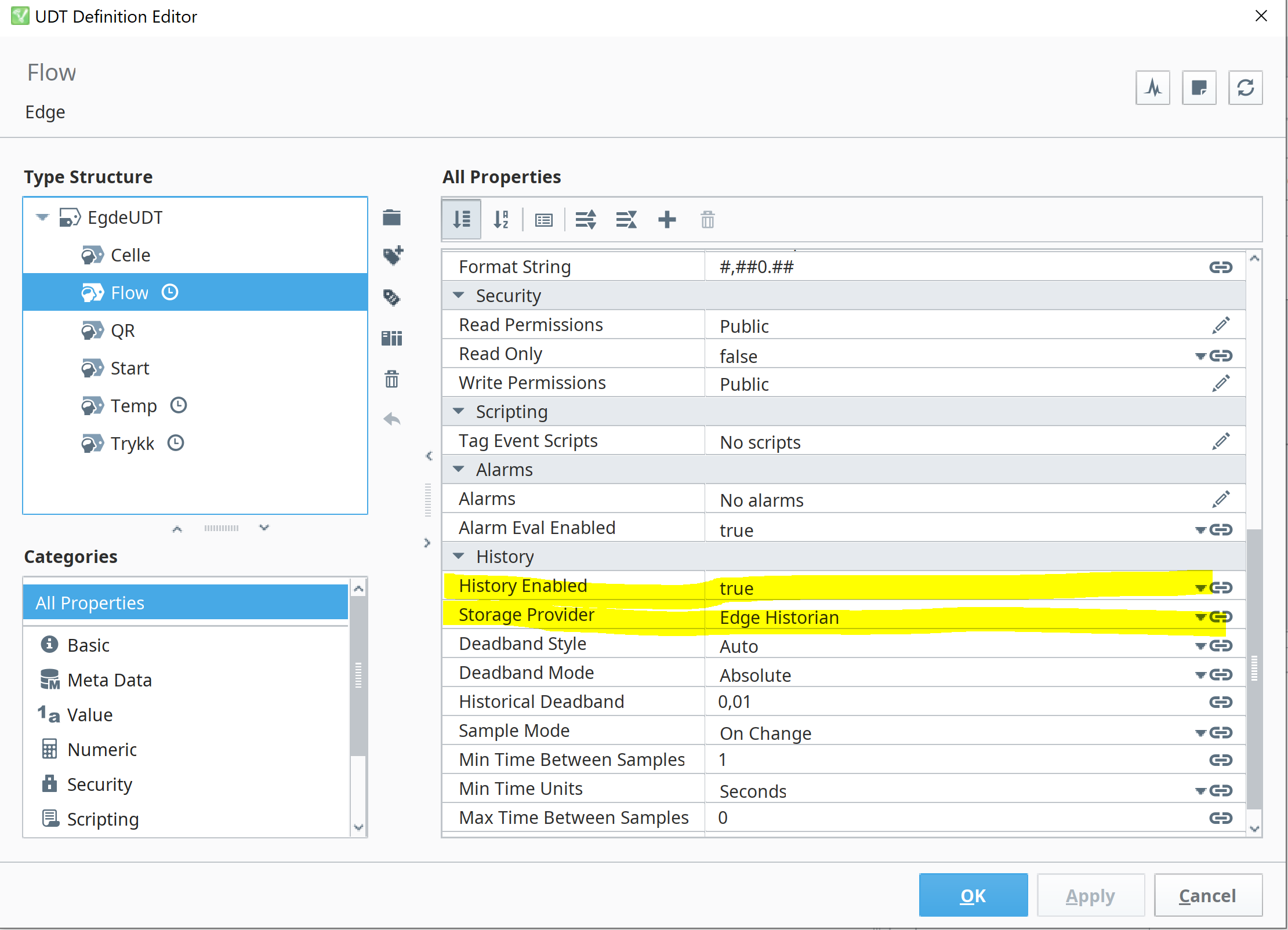
Task: Click binding link icon for Max Time Between Samples
Action: 1221,818
